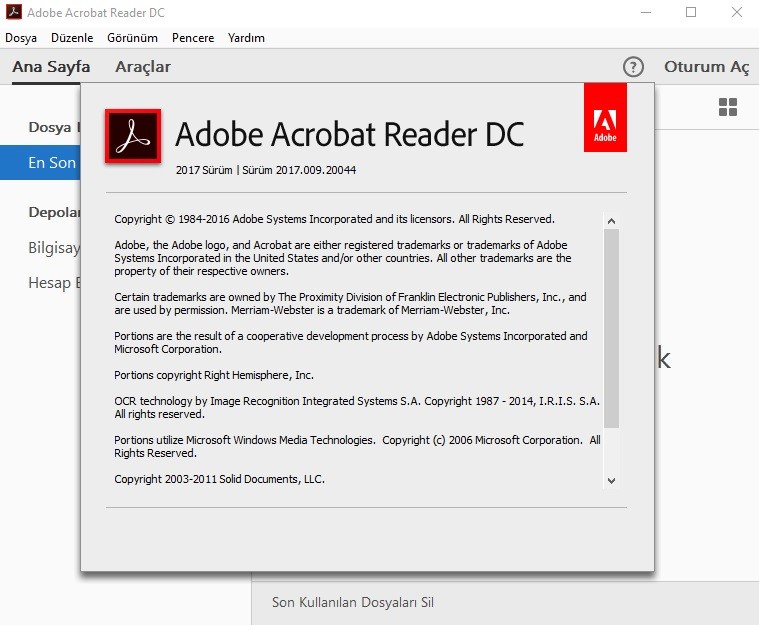The image size is (759, 625).
Task: Select Hesap Ekle item in sidebar
Action: pyautogui.click(x=54, y=283)
